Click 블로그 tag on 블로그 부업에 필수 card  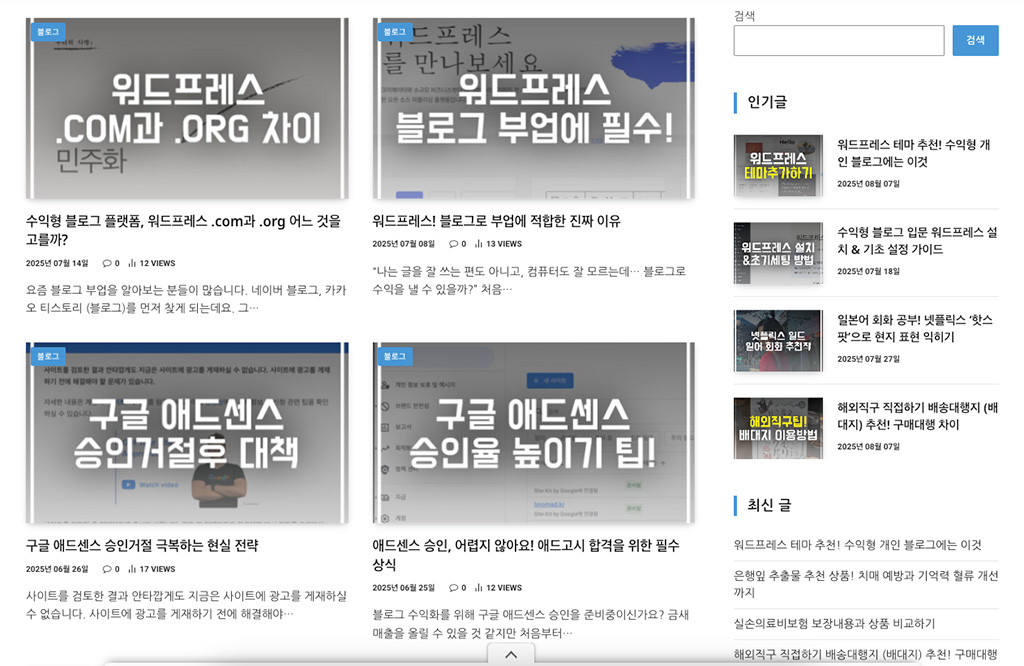(394, 31)
